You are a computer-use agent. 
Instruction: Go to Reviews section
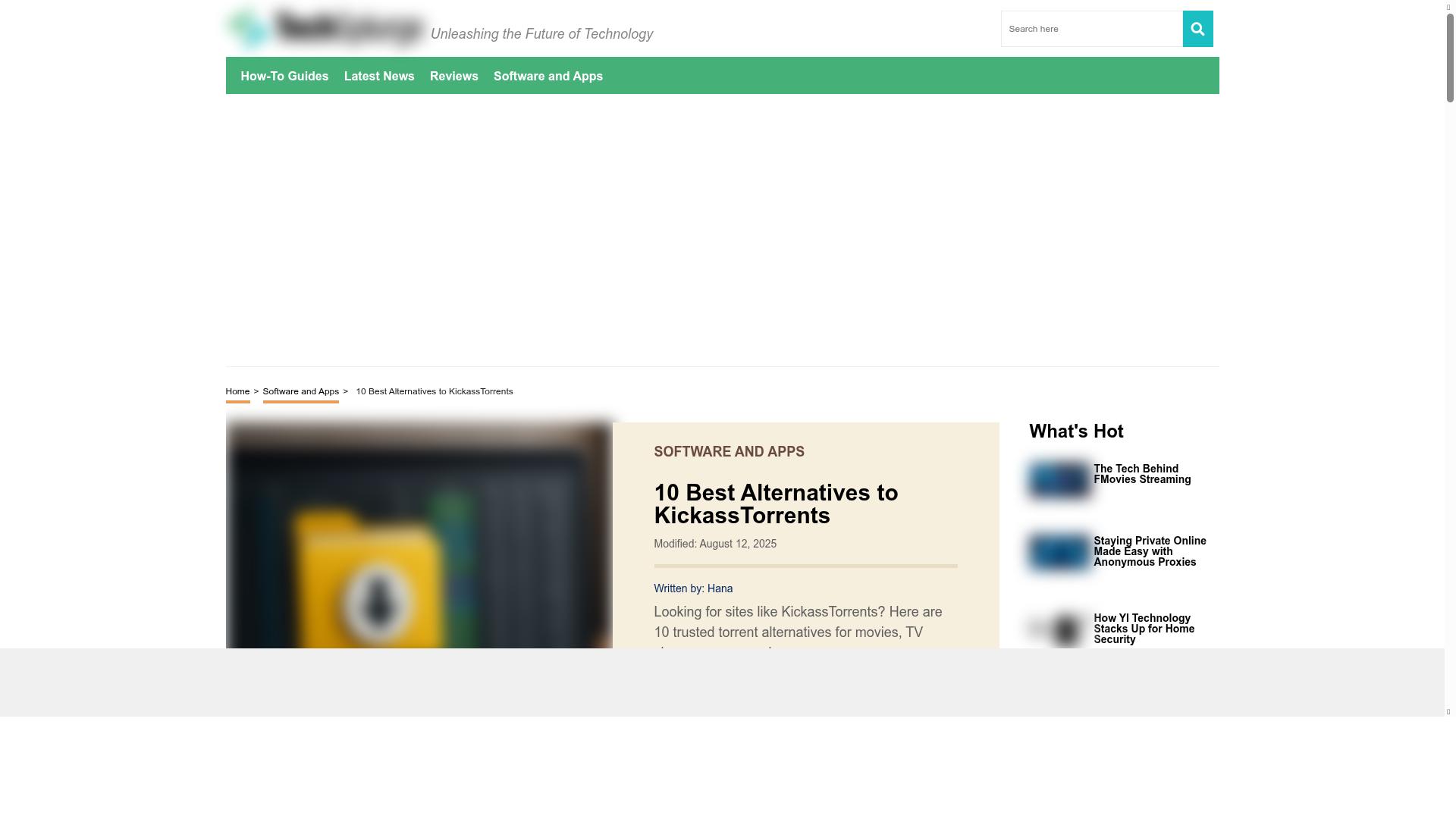point(453,76)
